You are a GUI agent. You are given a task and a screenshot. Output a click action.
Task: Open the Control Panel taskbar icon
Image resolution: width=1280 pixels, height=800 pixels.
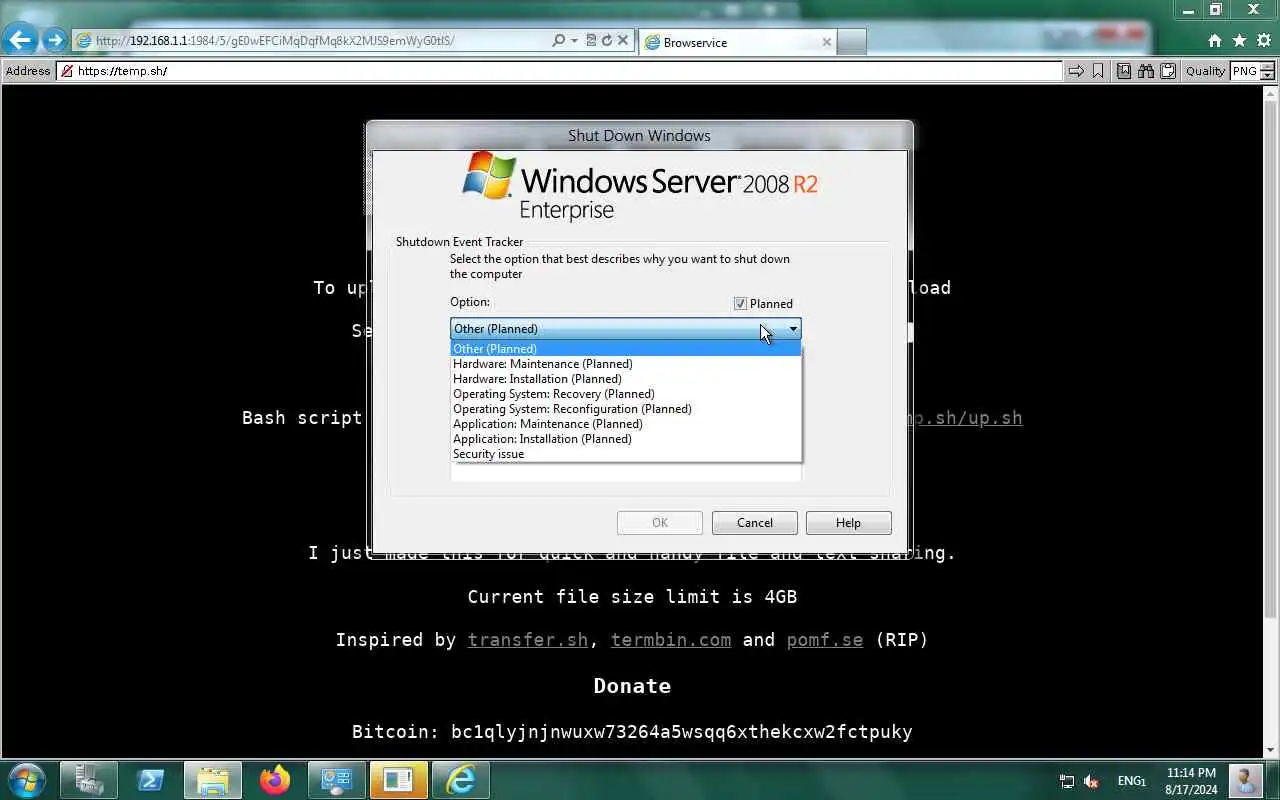coord(336,780)
